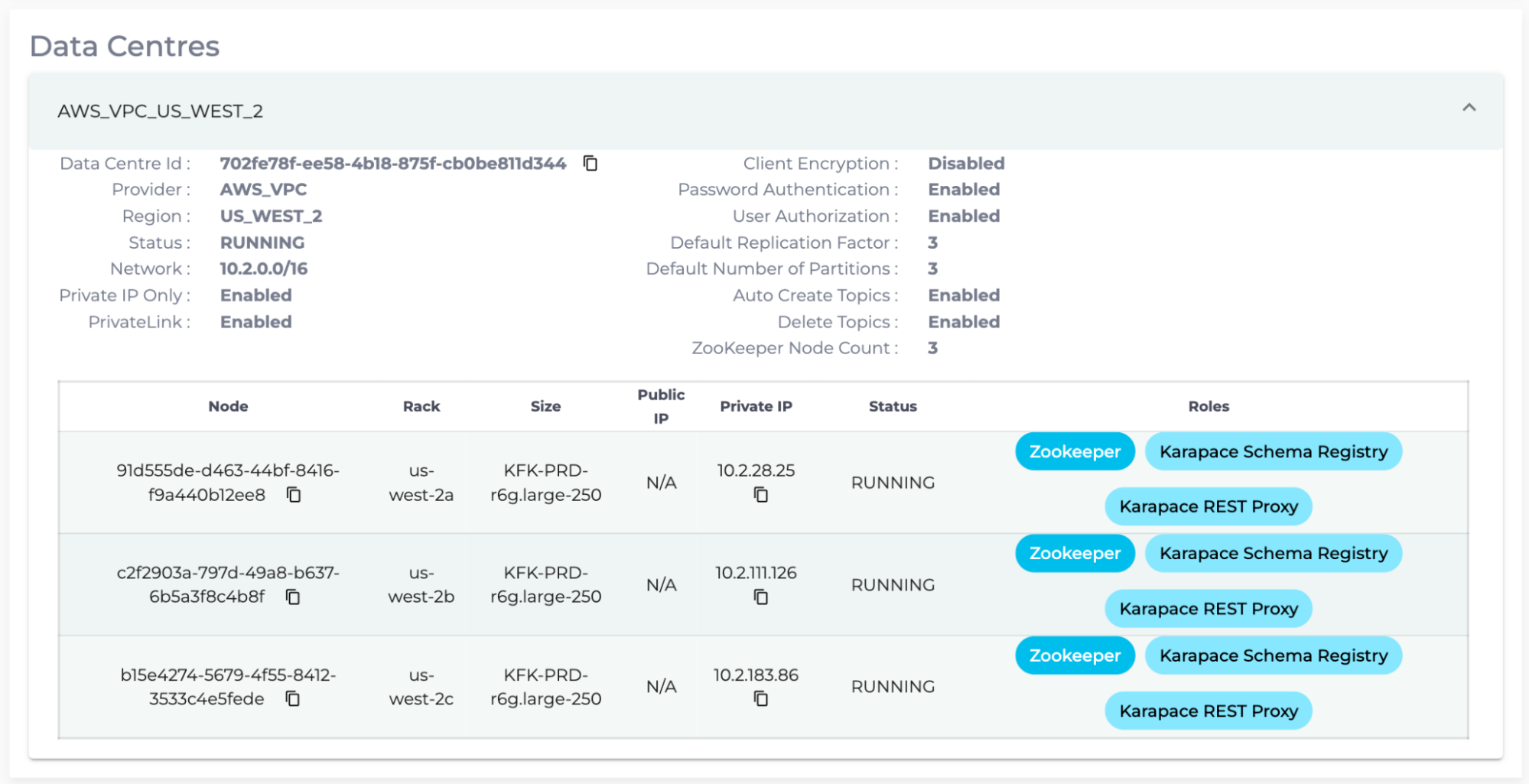1529x784 pixels.
Task: Click the Private IP column header
Action: (x=756, y=406)
